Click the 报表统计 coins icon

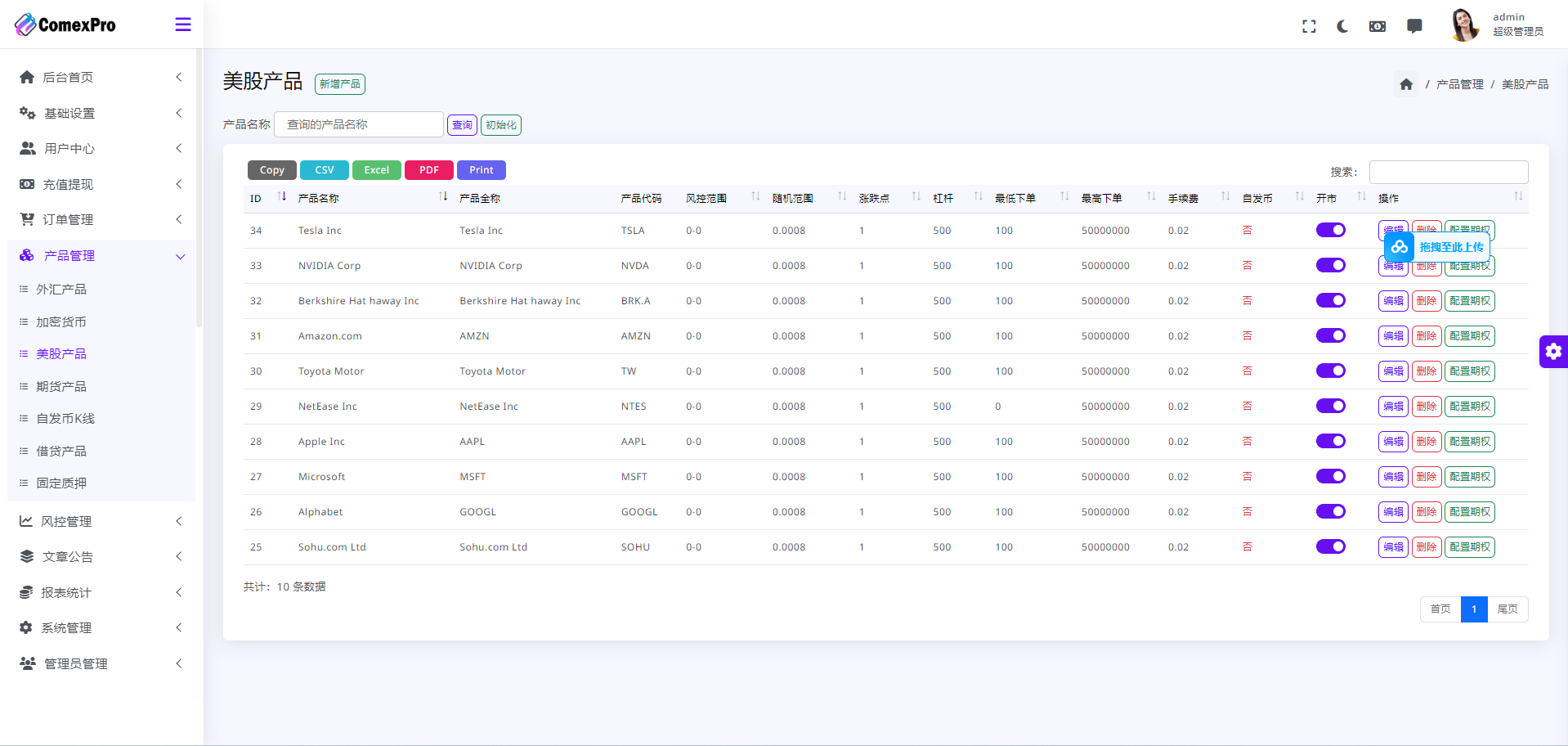click(26, 592)
